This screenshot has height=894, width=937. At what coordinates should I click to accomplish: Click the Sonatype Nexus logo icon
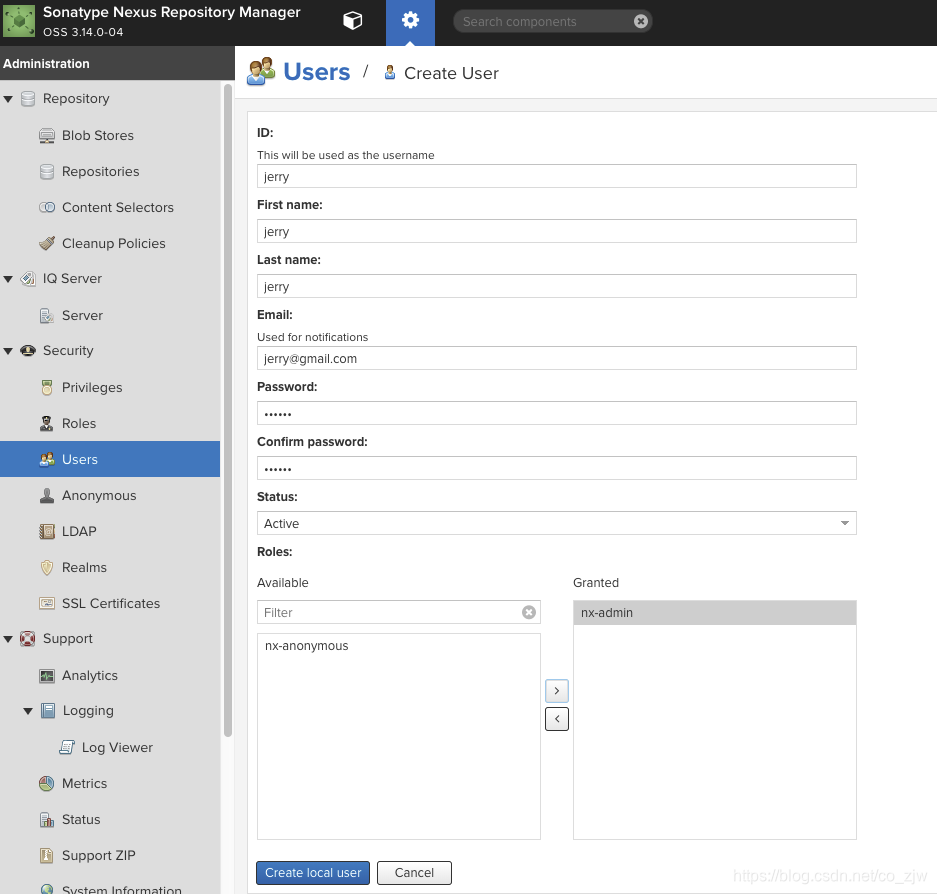[x=19, y=21]
